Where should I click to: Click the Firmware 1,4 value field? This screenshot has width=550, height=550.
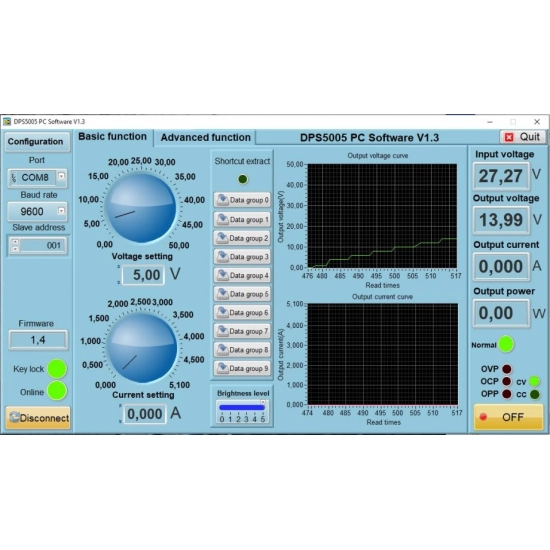(38, 340)
